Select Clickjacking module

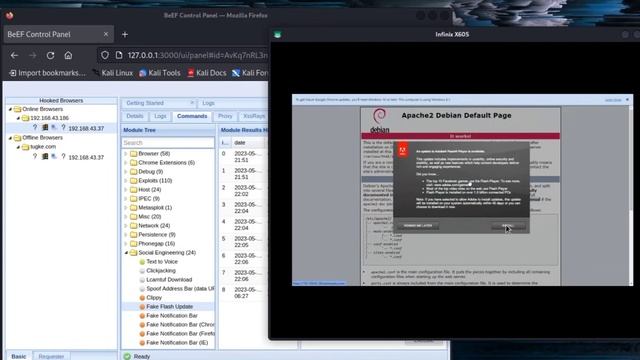pos(161,271)
